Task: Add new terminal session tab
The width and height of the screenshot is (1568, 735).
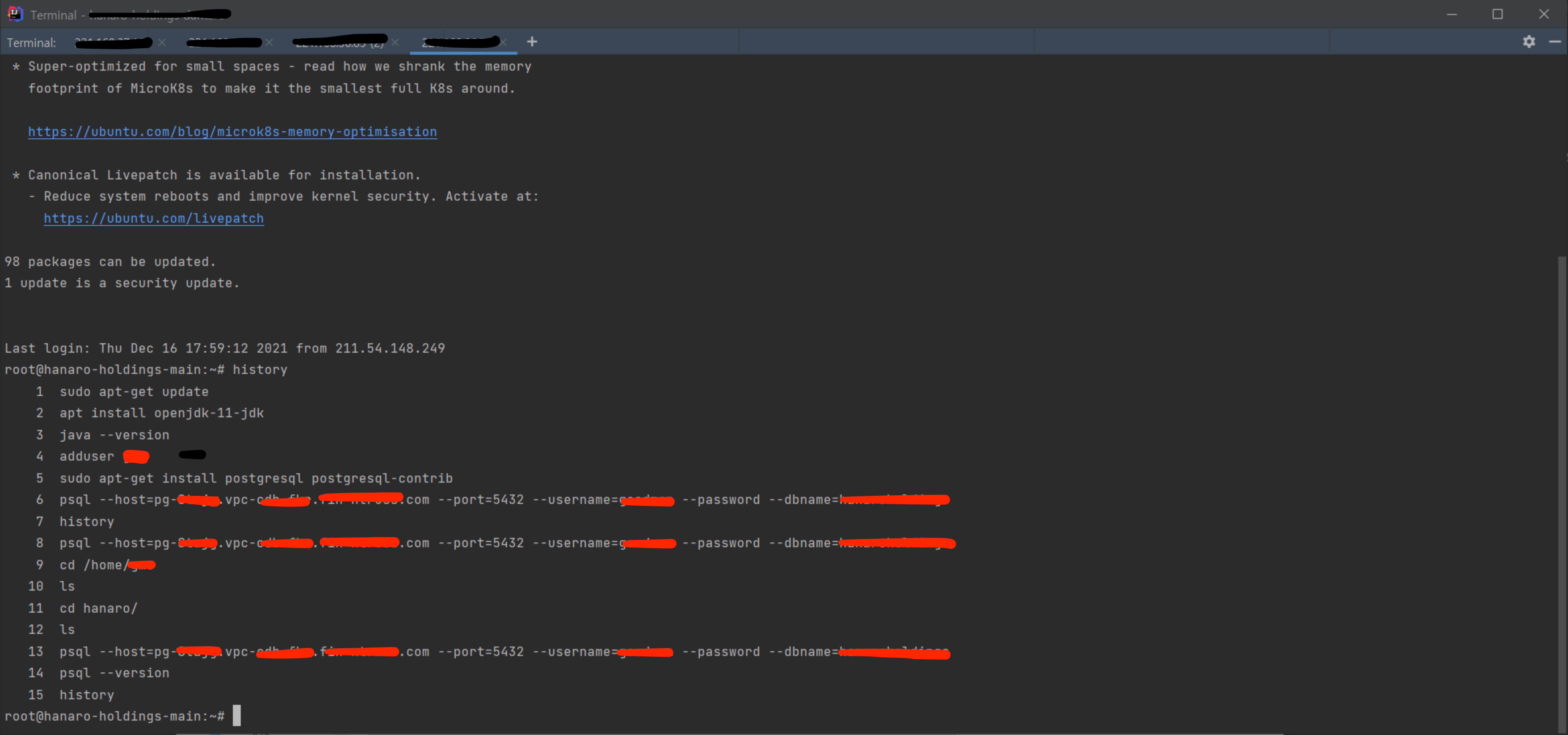Action: coord(532,41)
